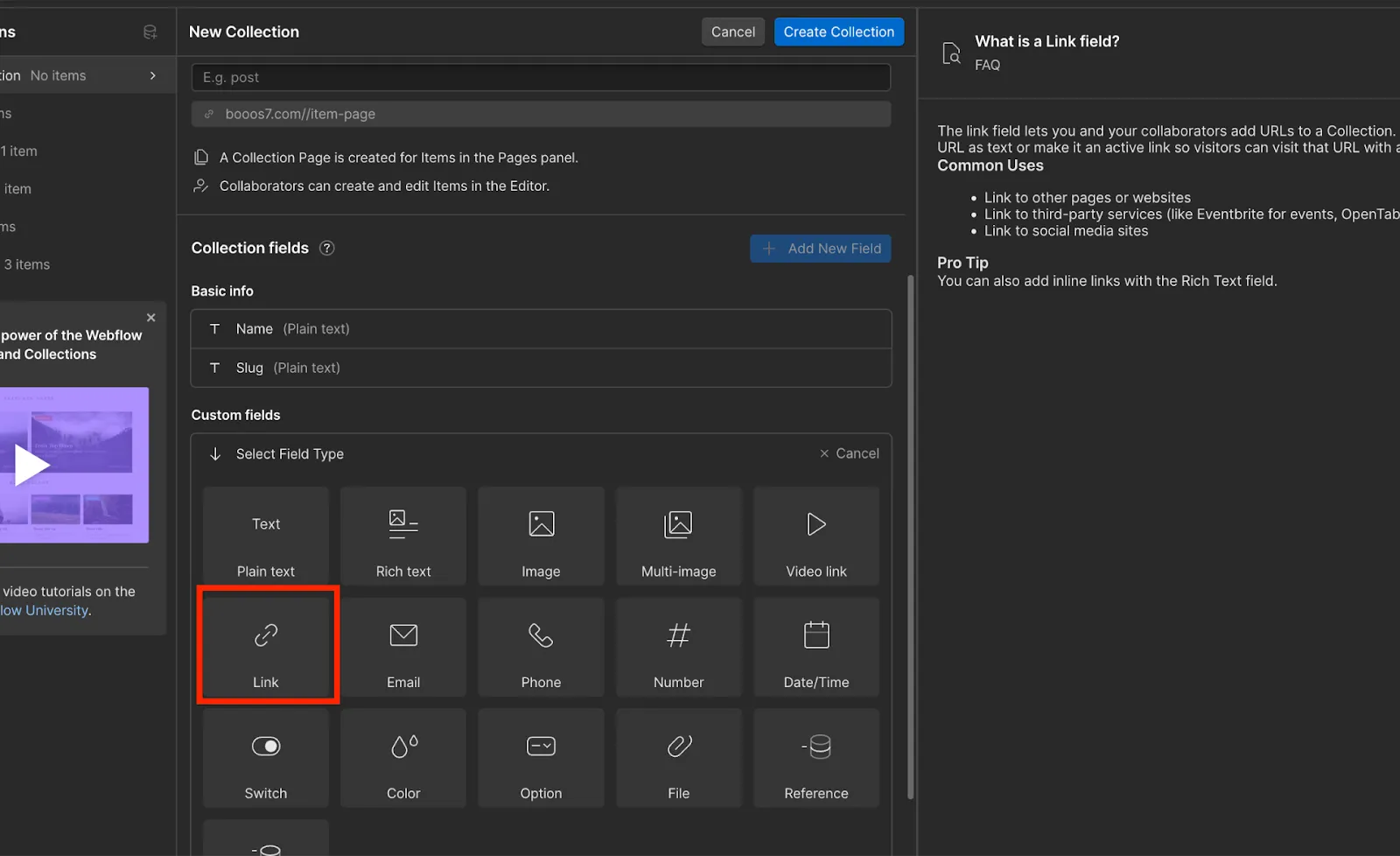The height and width of the screenshot is (856, 1400).
Task: Click the Common Uses heading
Action: click(990, 165)
